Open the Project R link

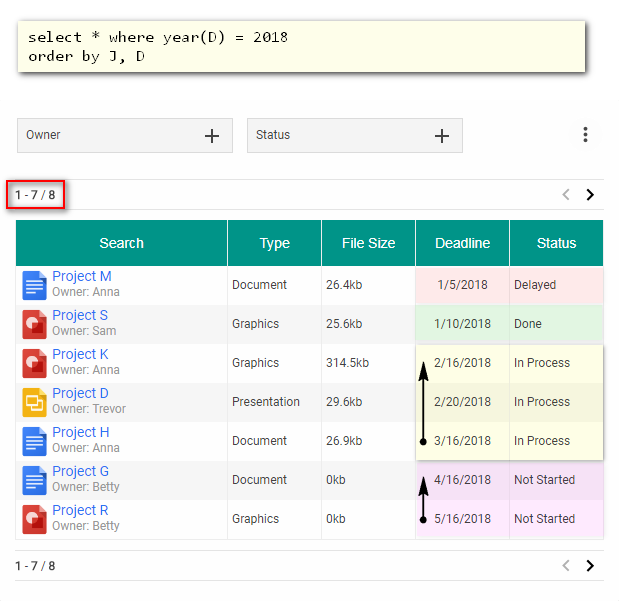click(x=80, y=511)
